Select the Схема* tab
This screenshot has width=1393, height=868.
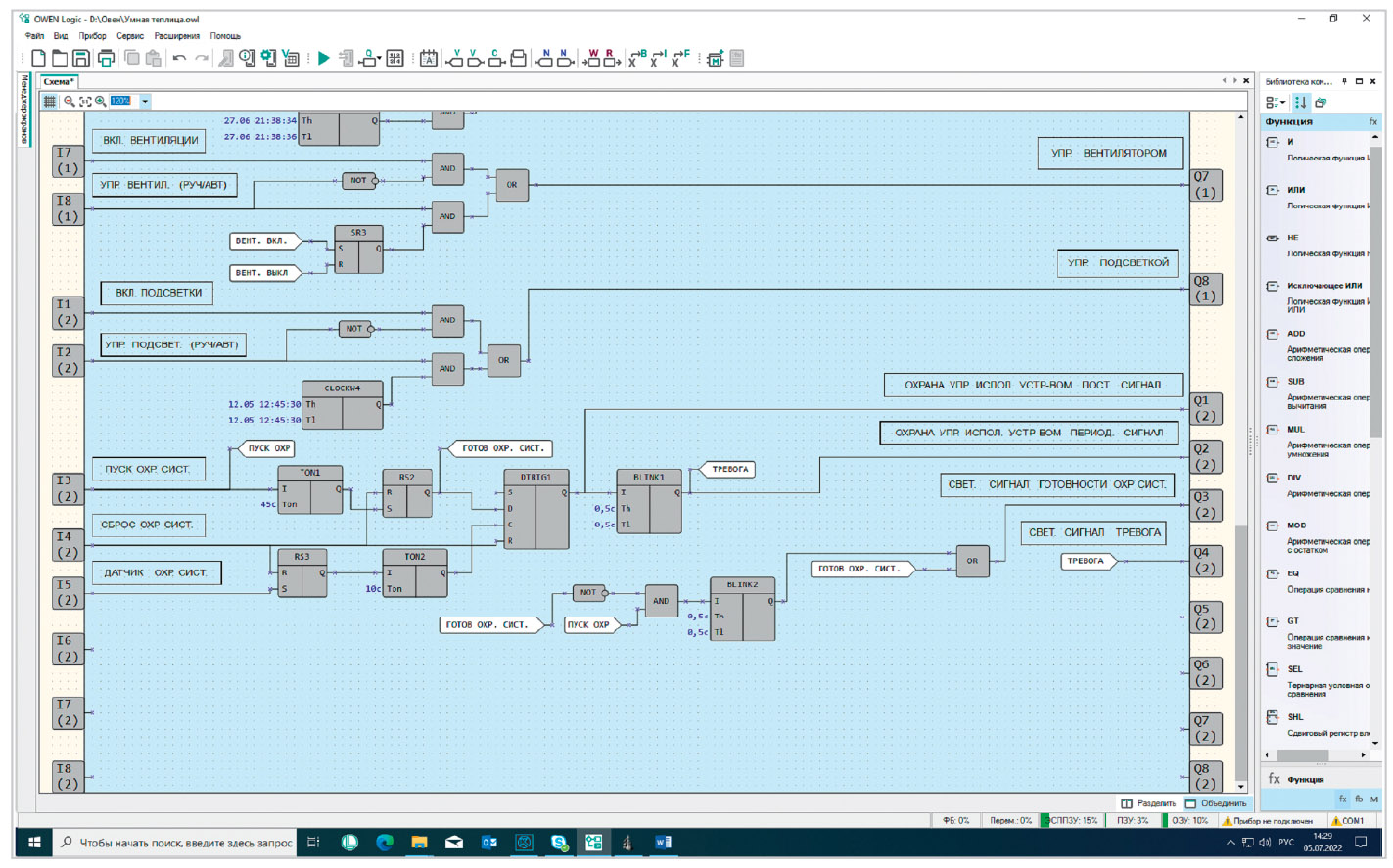click(59, 81)
